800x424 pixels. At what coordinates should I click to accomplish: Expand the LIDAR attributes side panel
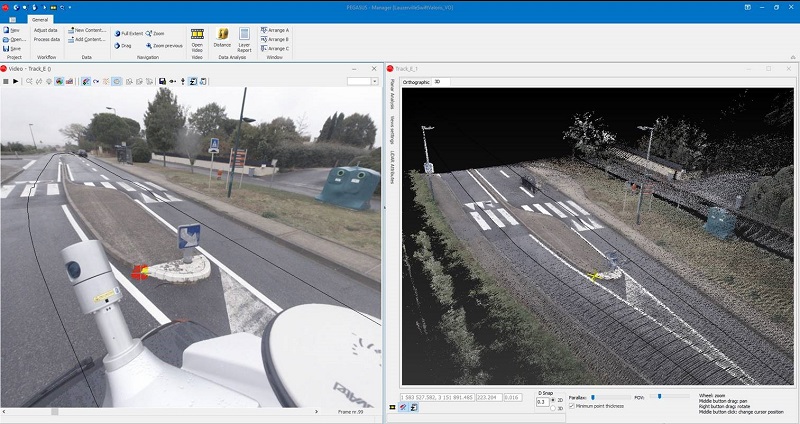[391, 161]
